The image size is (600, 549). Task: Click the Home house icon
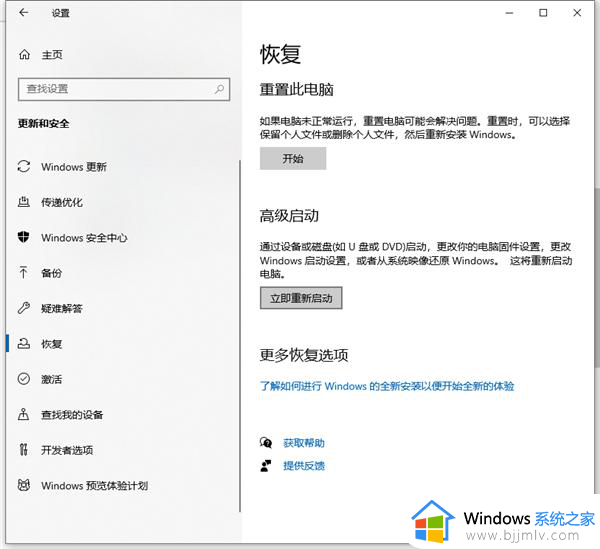[24, 55]
